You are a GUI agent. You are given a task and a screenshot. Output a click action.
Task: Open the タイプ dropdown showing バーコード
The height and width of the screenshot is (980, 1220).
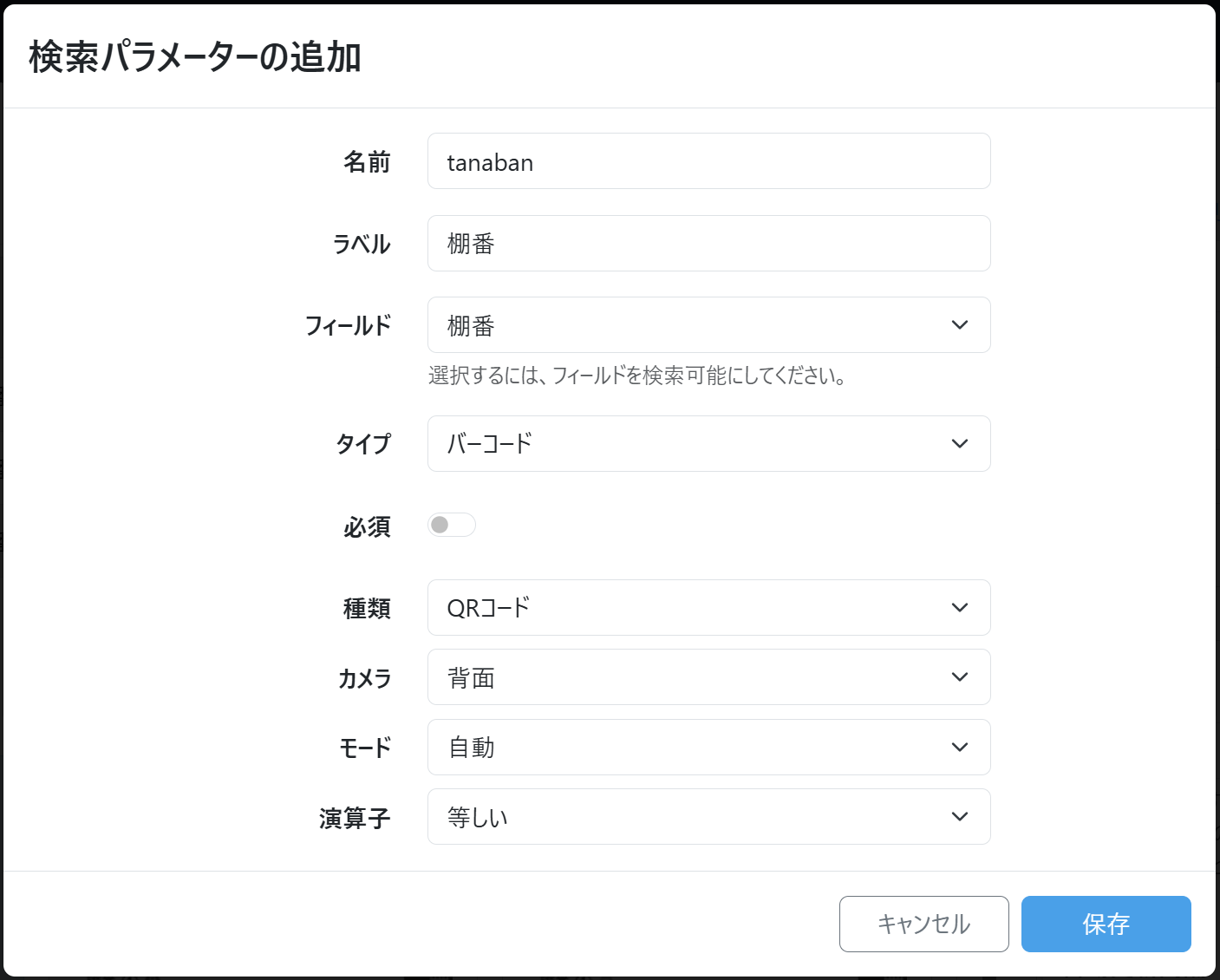(694, 444)
